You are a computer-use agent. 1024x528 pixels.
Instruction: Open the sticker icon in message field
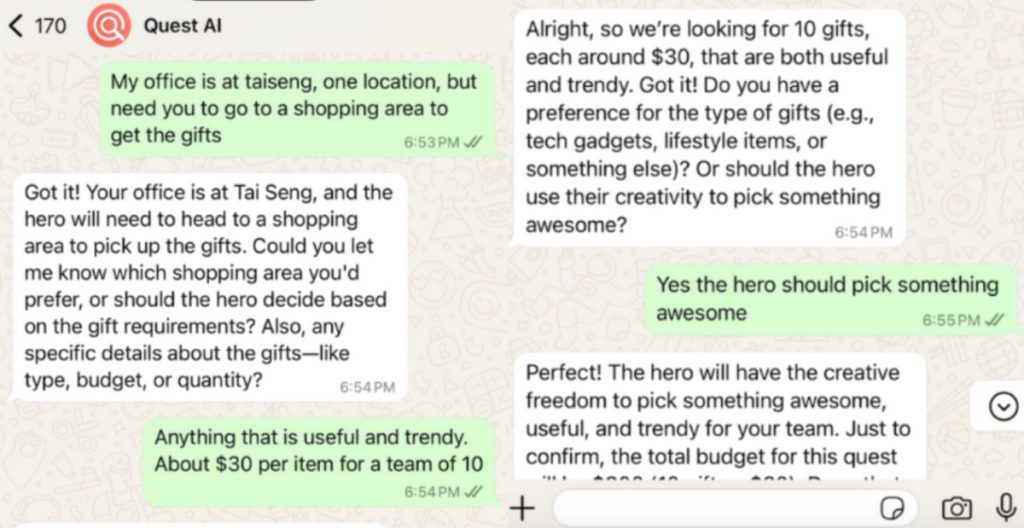coord(891,508)
